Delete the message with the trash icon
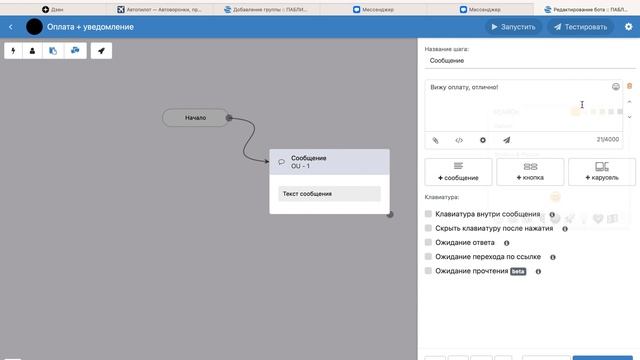The height and width of the screenshot is (360, 640). tap(629, 86)
